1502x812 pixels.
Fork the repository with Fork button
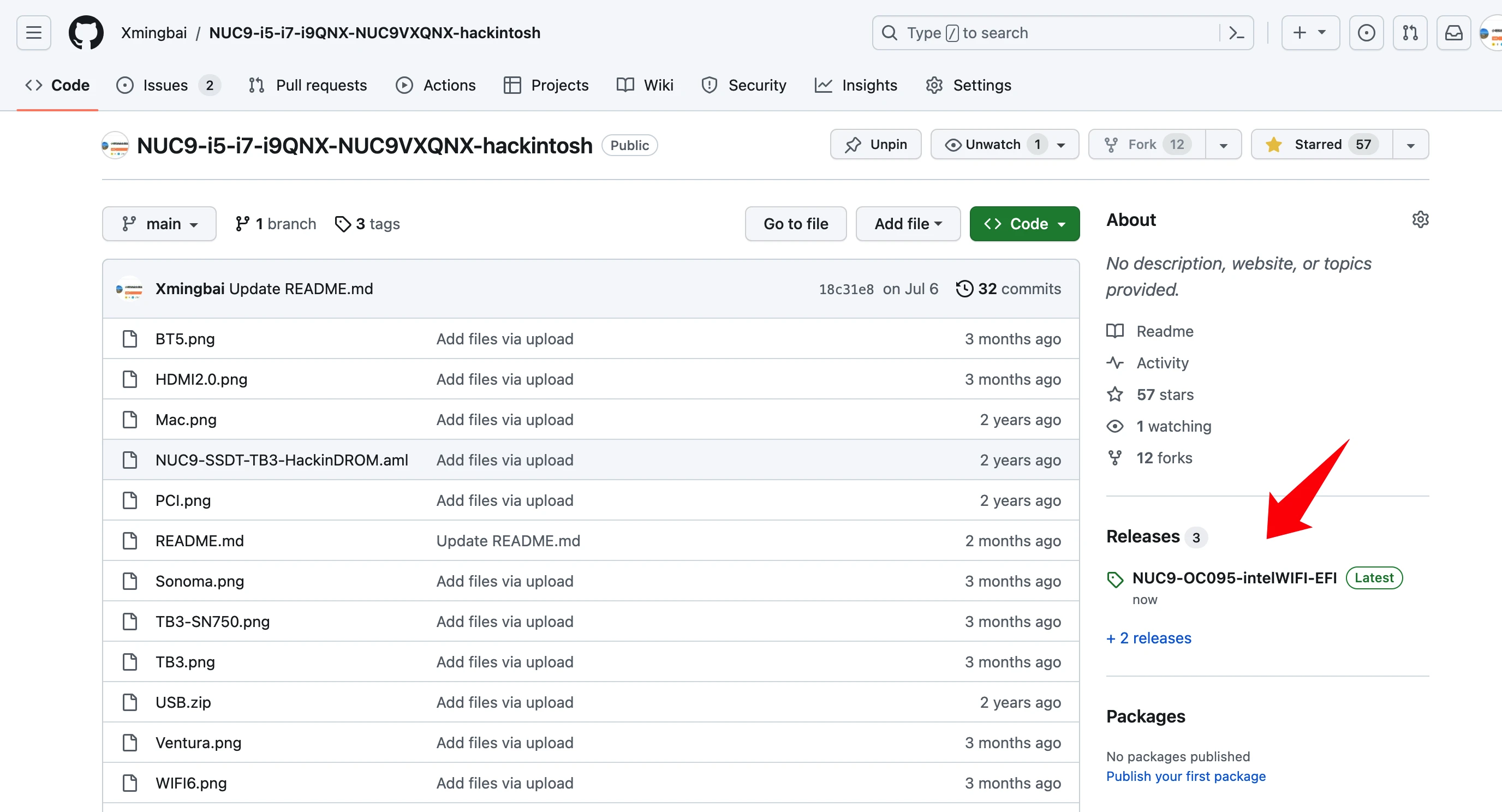(1146, 144)
